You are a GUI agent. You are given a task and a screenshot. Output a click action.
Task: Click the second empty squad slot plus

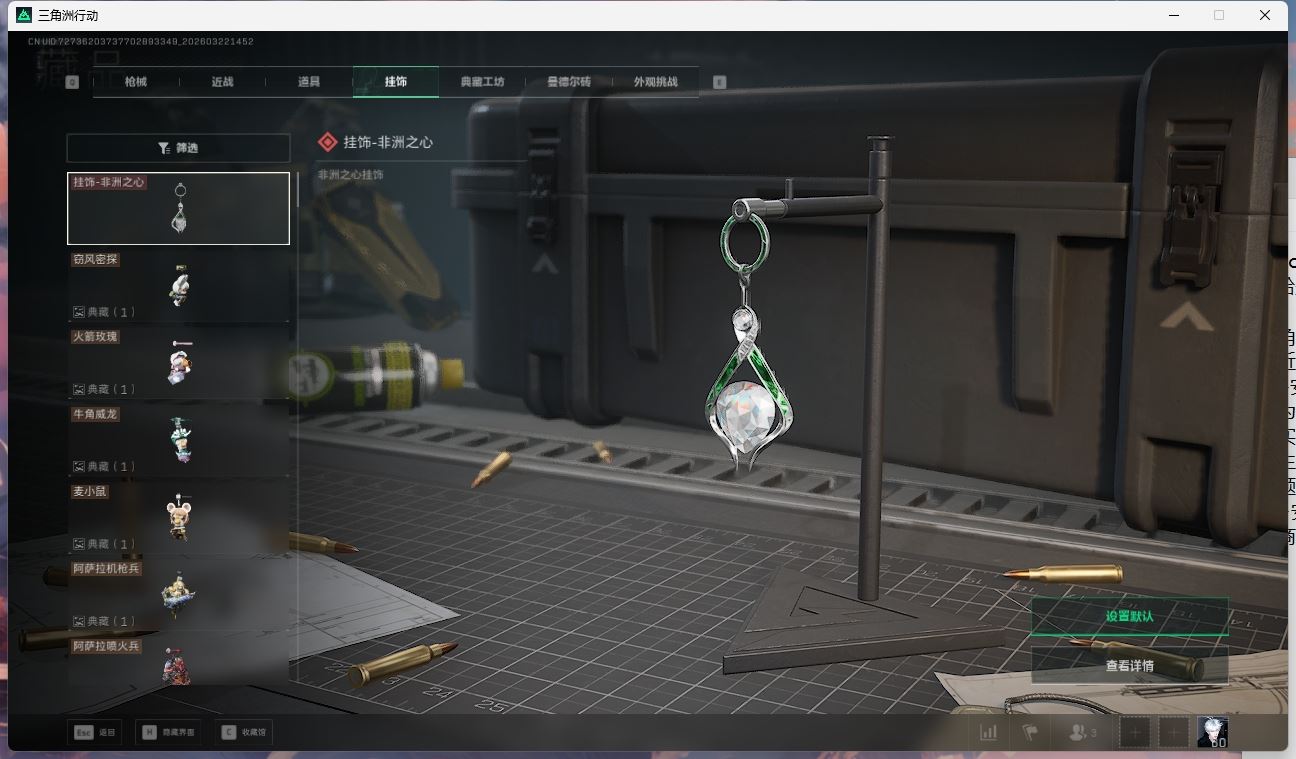coord(1173,732)
